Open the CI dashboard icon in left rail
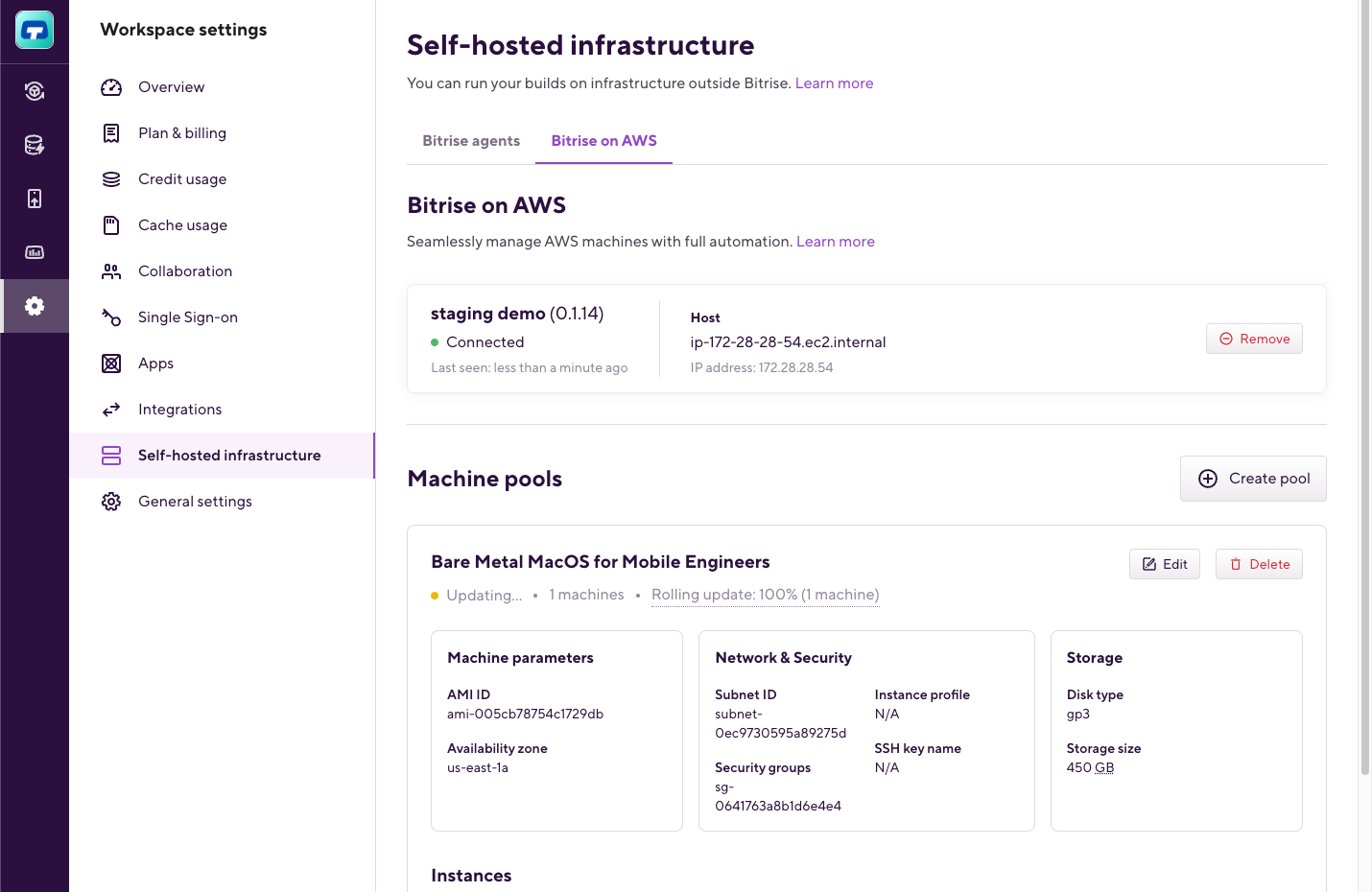Image resolution: width=1372 pixels, height=892 pixels. coord(35,91)
